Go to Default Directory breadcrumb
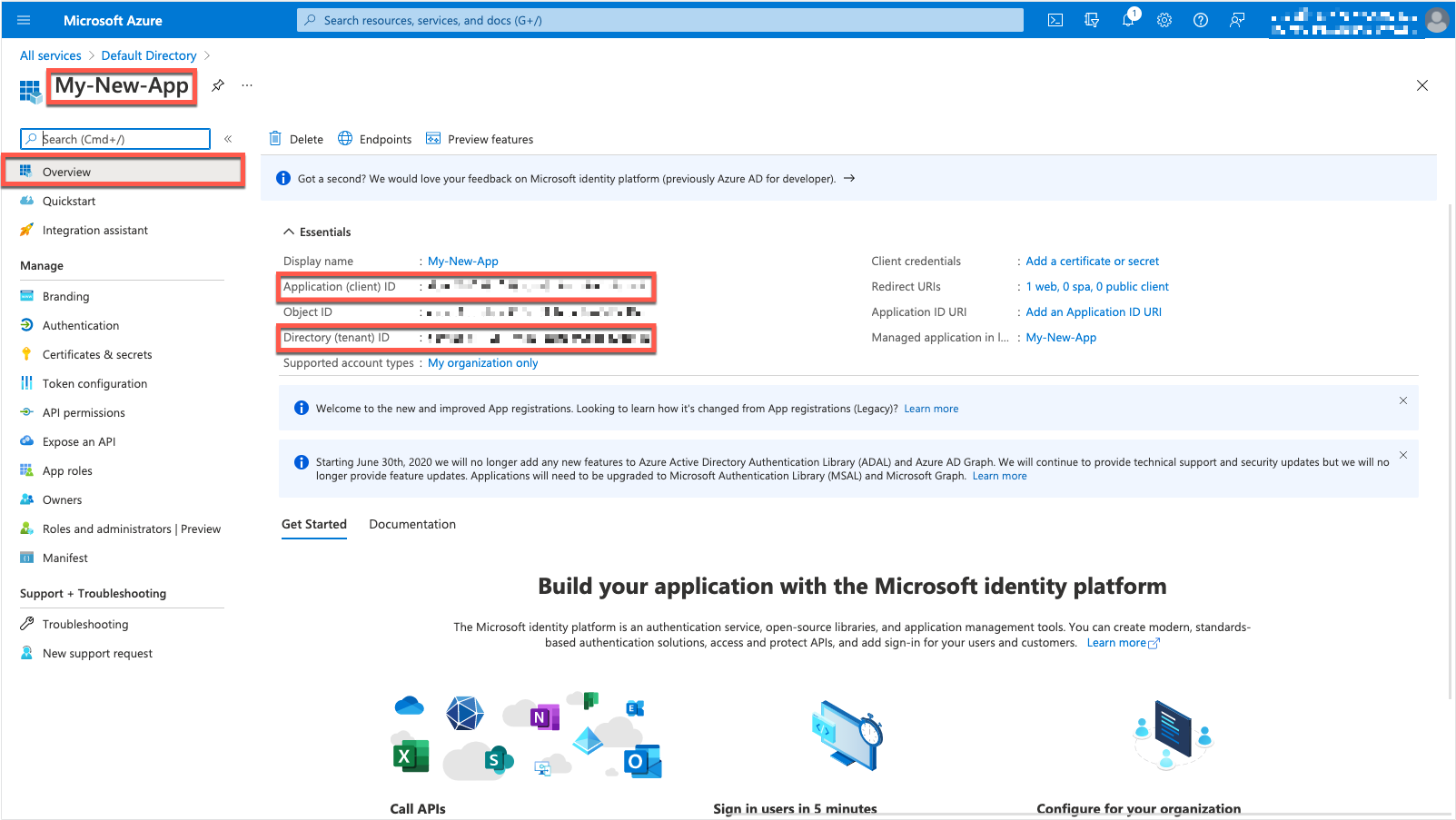The height and width of the screenshot is (820, 1456). tap(149, 55)
